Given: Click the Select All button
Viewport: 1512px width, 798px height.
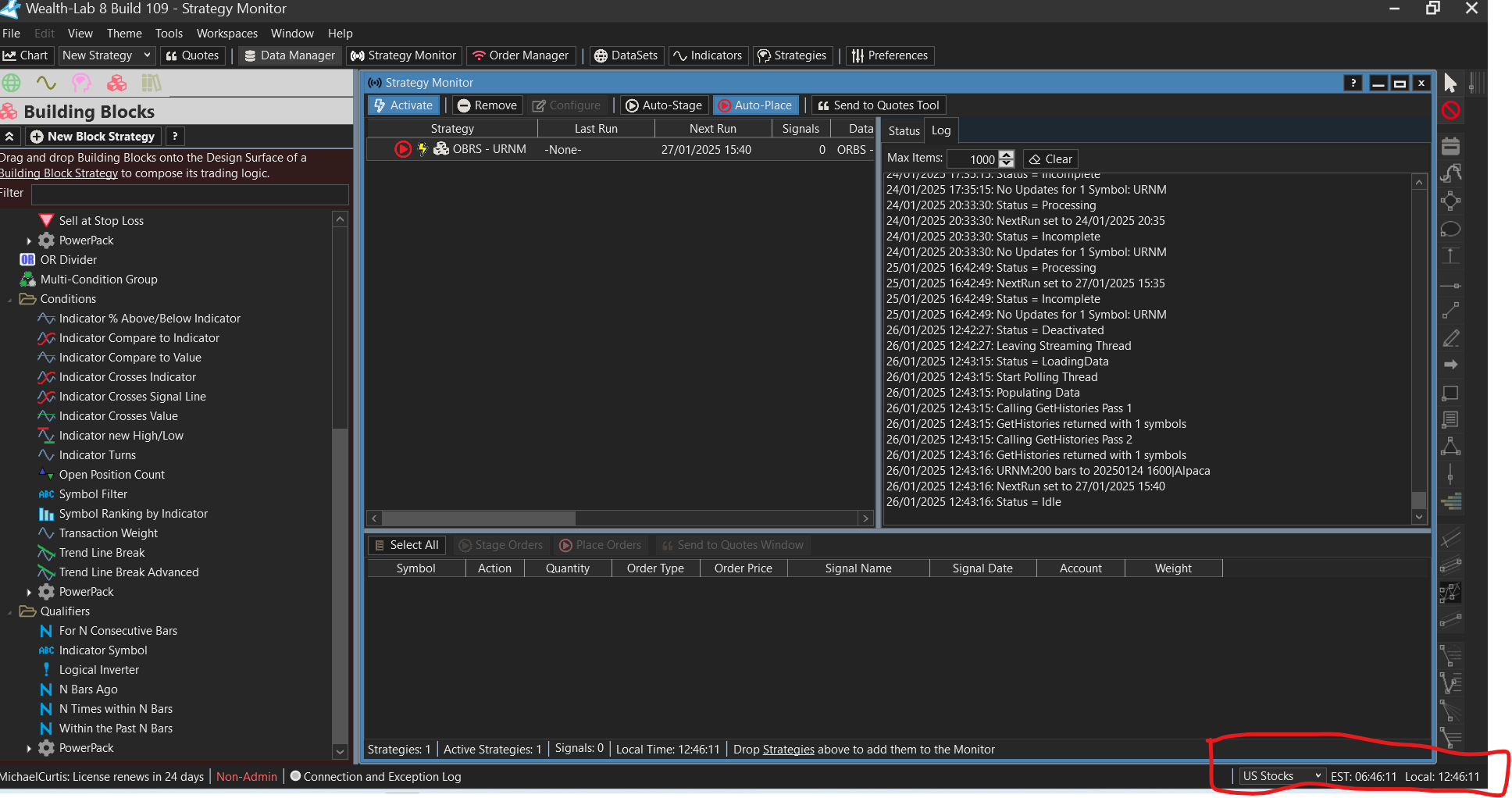Looking at the screenshot, I should pos(407,545).
